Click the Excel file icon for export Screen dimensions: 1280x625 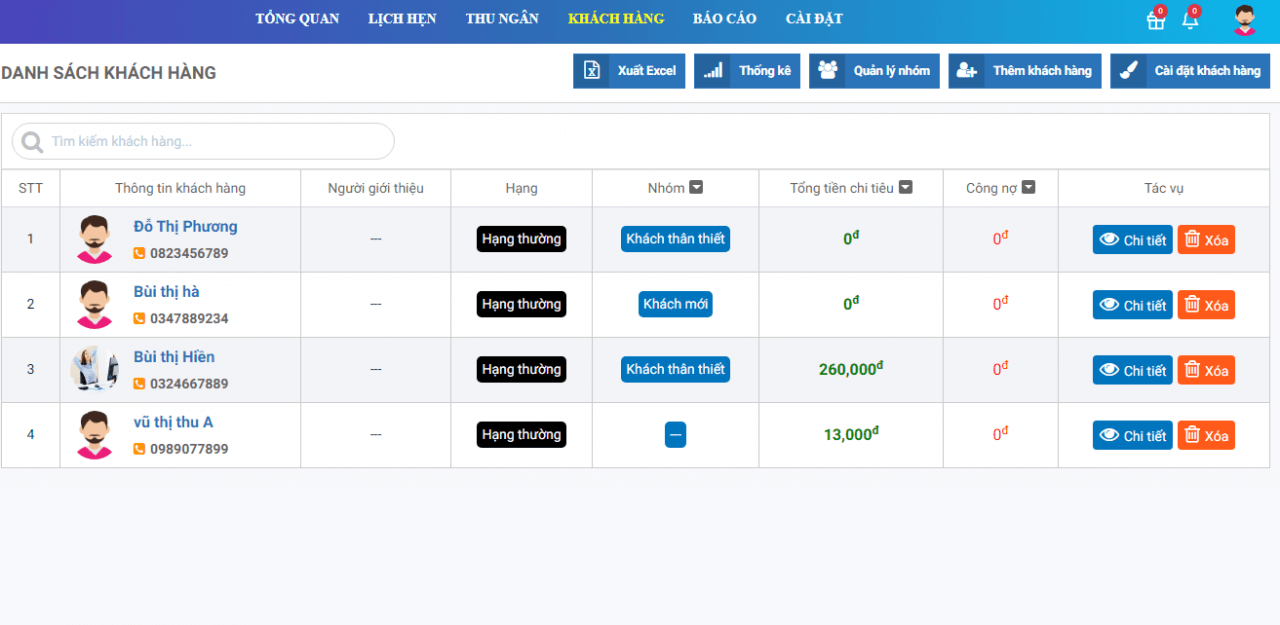pos(592,71)
